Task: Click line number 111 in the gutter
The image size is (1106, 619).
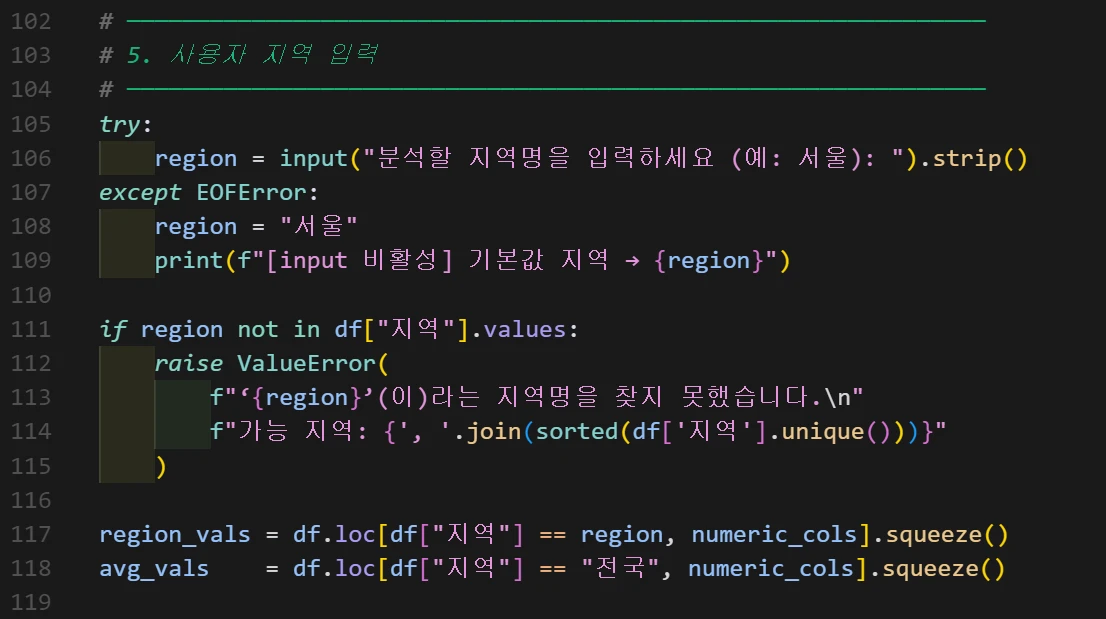Action: (x=31, y=329)
